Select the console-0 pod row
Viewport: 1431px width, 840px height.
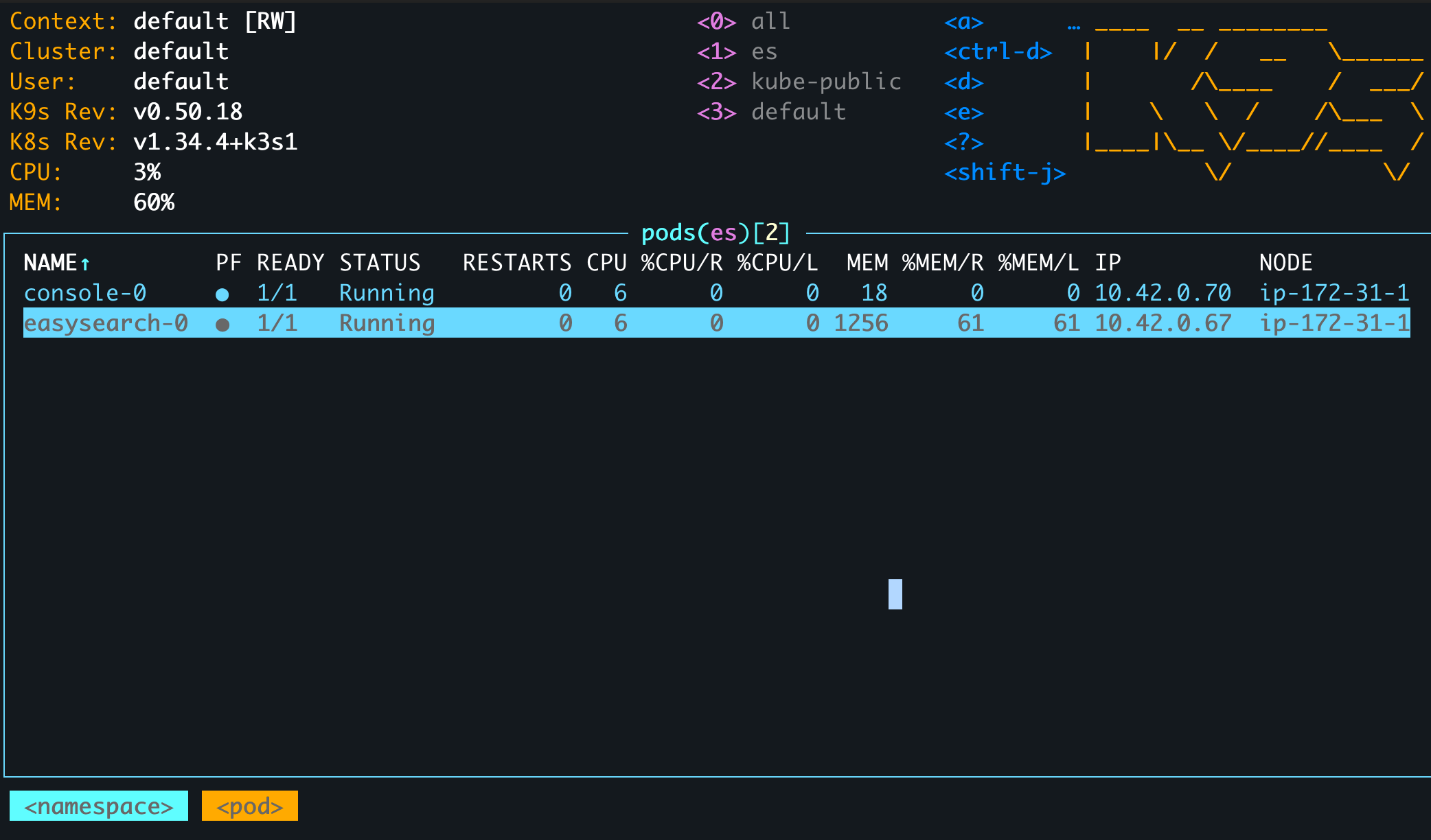click(x=85, y=293)
